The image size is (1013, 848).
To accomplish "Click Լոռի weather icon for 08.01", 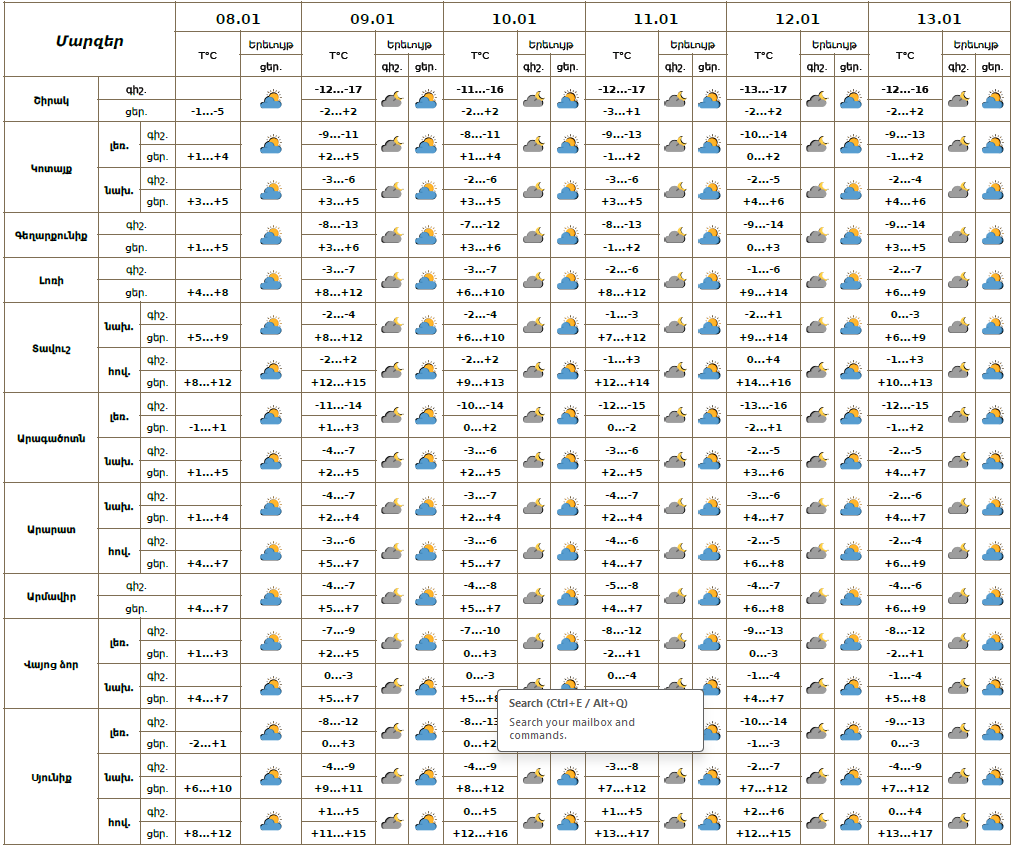I will [271, 281].
